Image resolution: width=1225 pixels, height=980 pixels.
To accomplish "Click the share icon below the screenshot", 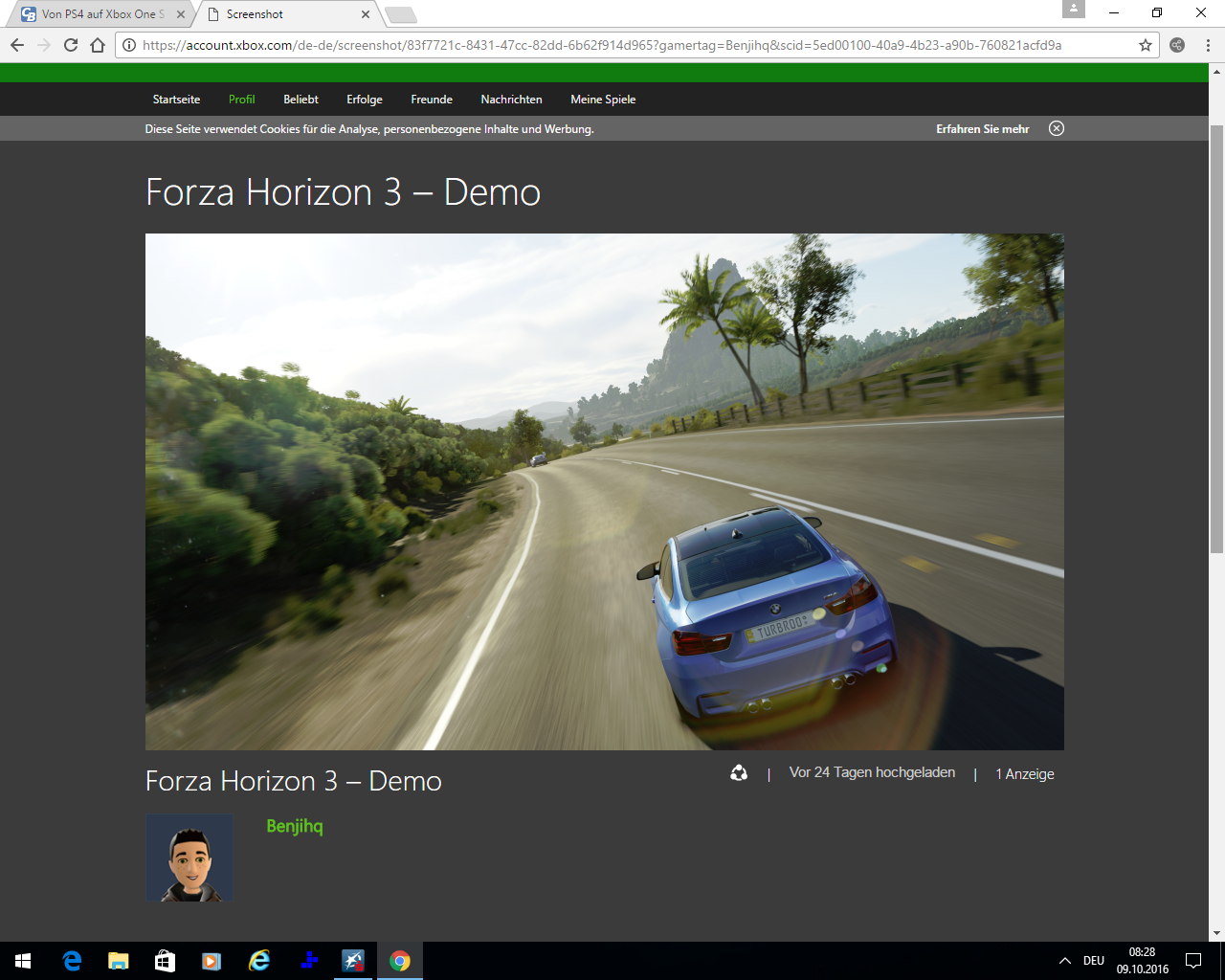I will 739,773.
